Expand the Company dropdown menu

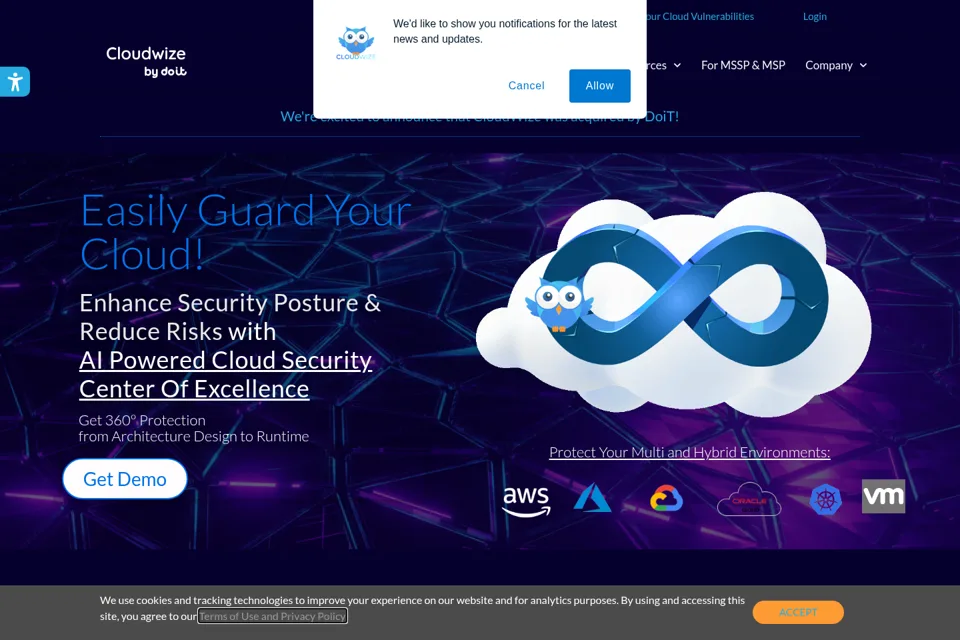click(836, 65)
